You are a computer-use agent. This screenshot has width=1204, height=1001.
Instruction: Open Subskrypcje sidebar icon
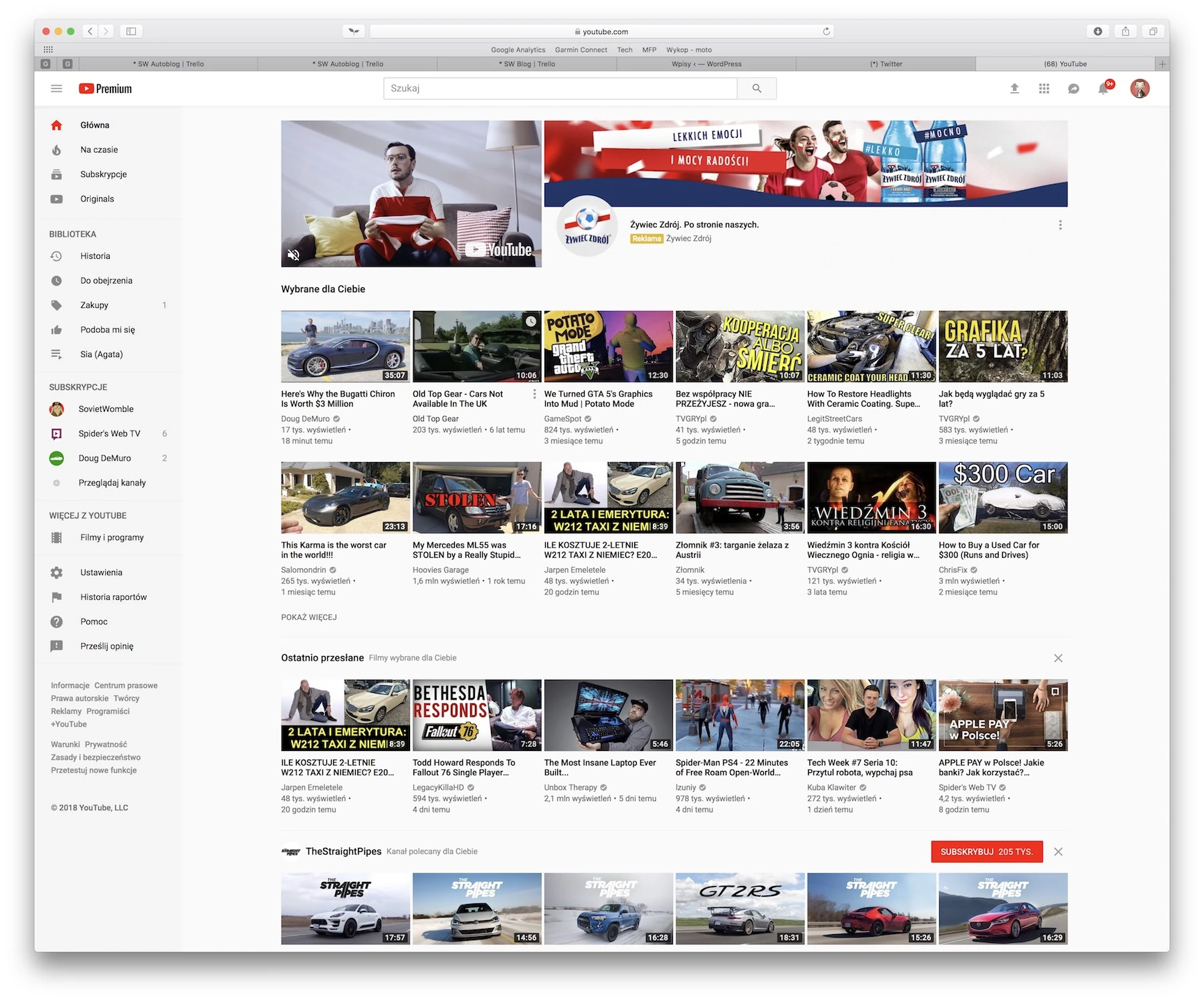click(57, 175)
